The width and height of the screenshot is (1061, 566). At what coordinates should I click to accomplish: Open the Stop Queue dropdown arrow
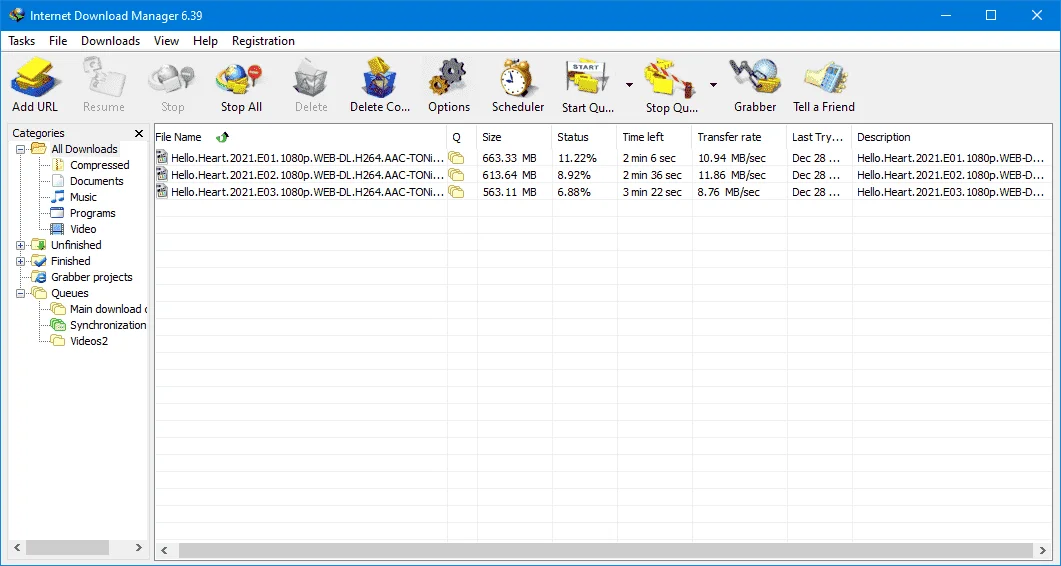pos(713,85)
